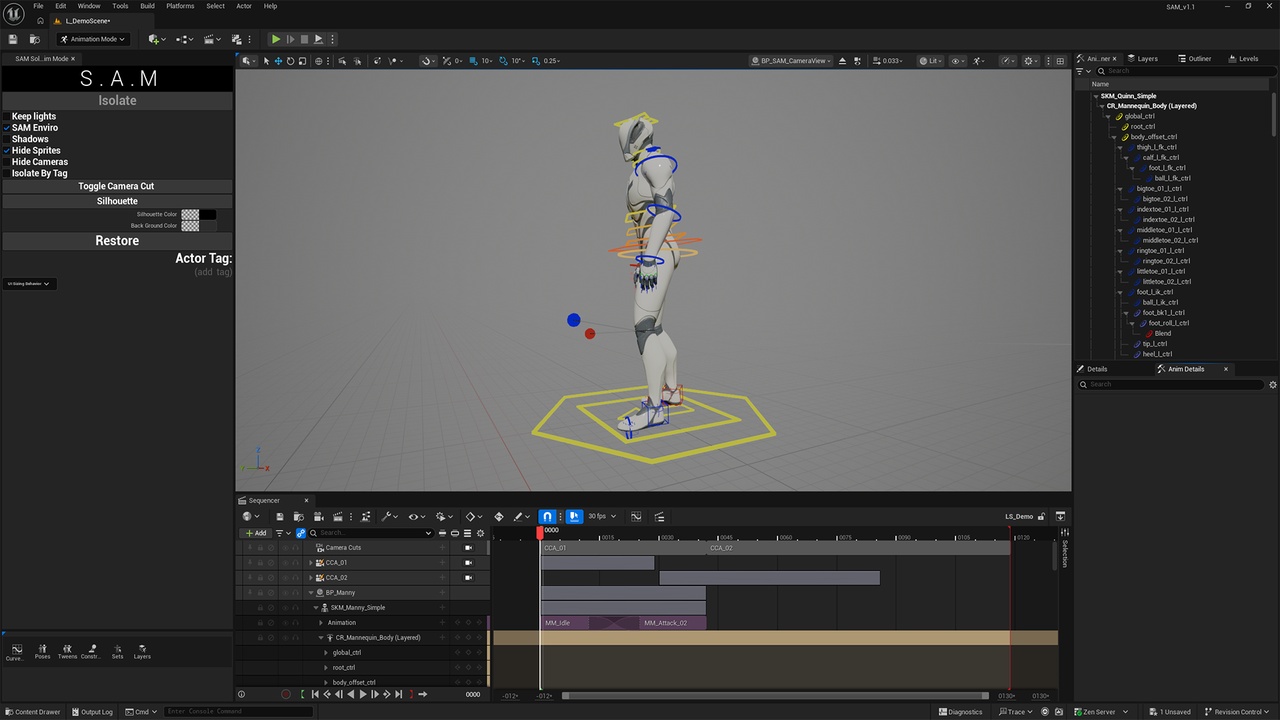The image size is (1280, 720).
Task: Click the Silhouette button
Action: pos(117,201)
